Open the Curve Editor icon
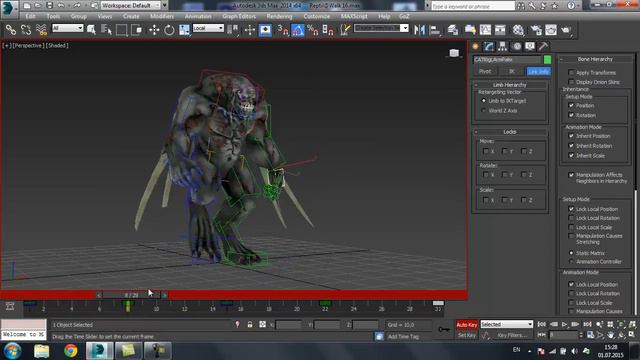640x360 pixels. coord(485,30)
